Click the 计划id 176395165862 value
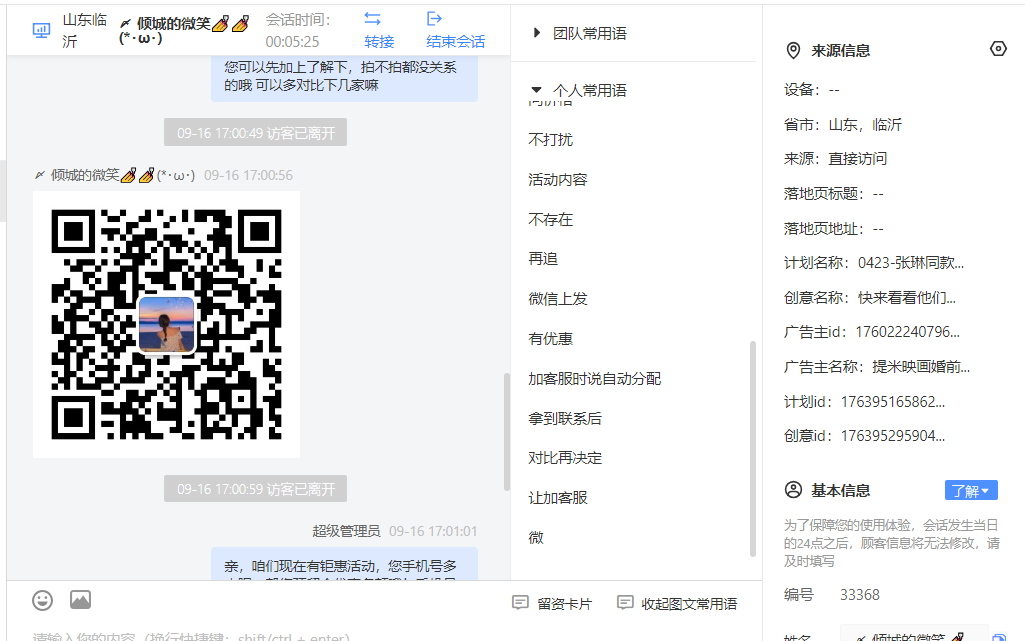The width and height of the screenshot is (1025, 641). [x=892, y=402]
